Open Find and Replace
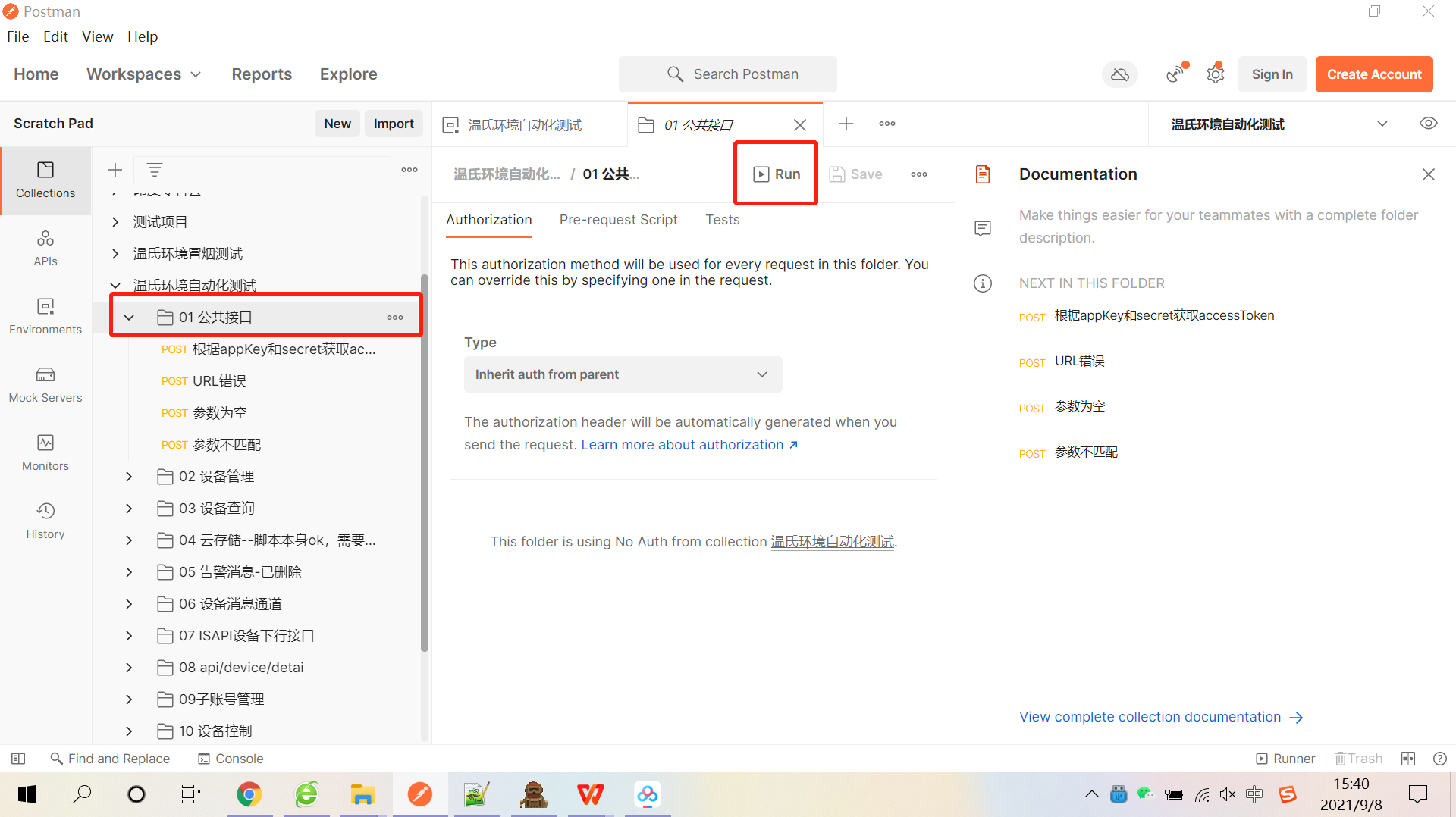The width and height of the screenshot is (1456, 817). tap(110, 759)
